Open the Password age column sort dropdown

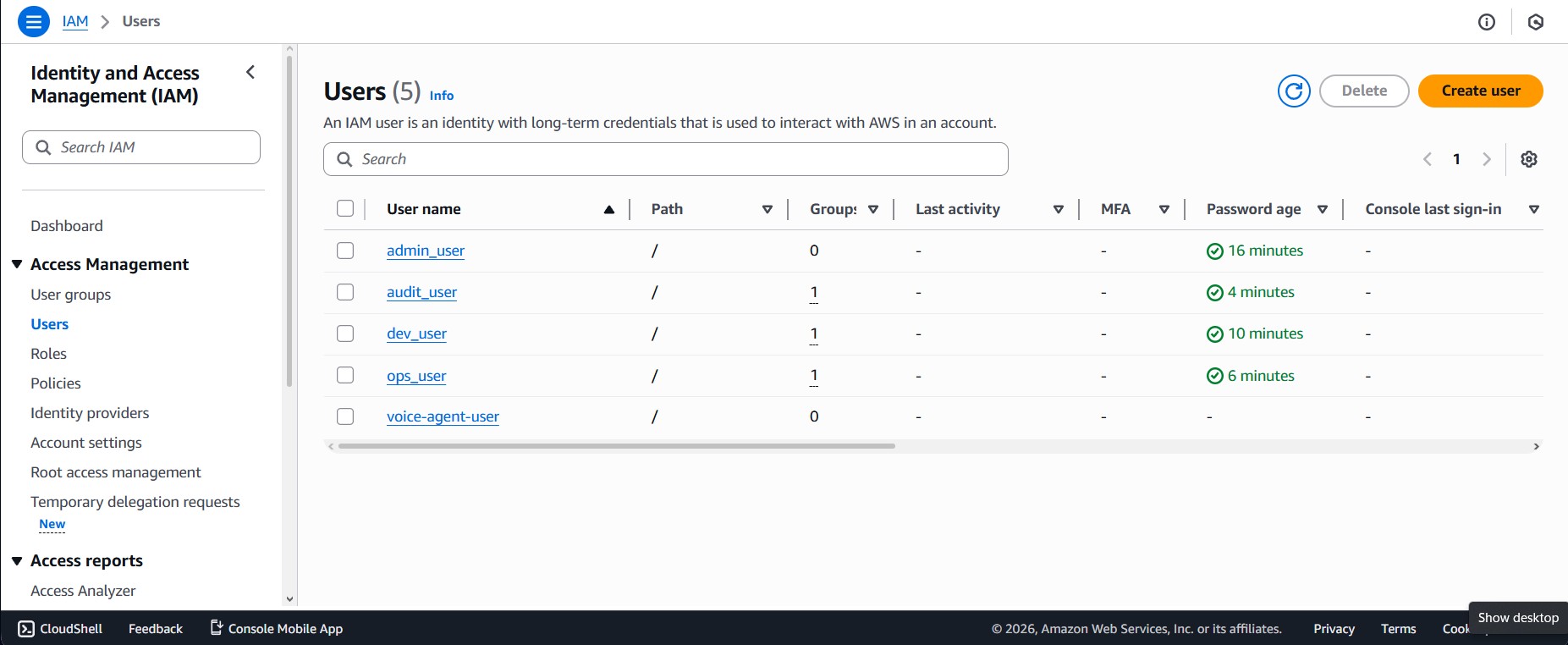pos(1322,209)
